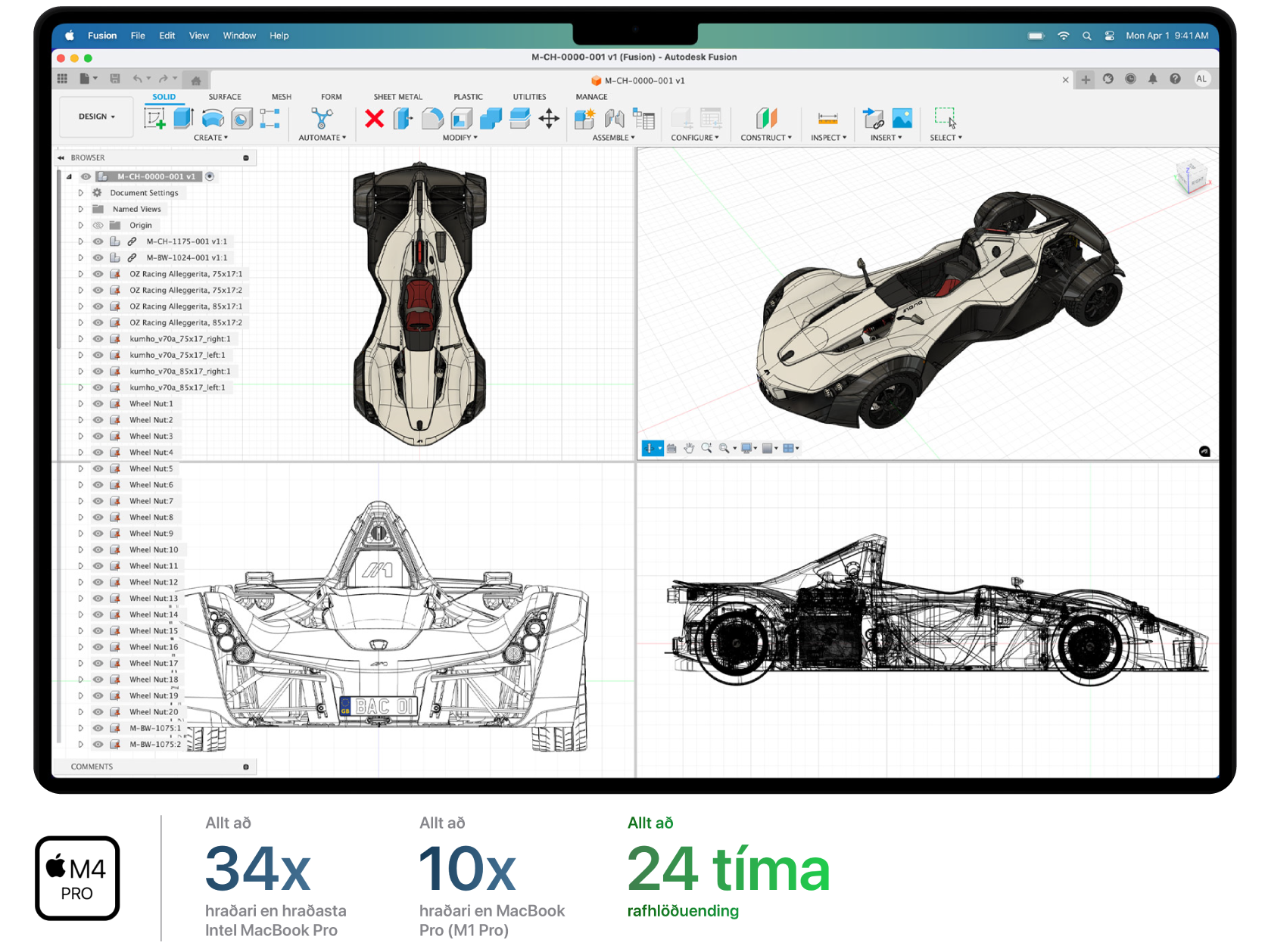
Task: Open the Window menu in menu bar
Action: pos(239,36)
